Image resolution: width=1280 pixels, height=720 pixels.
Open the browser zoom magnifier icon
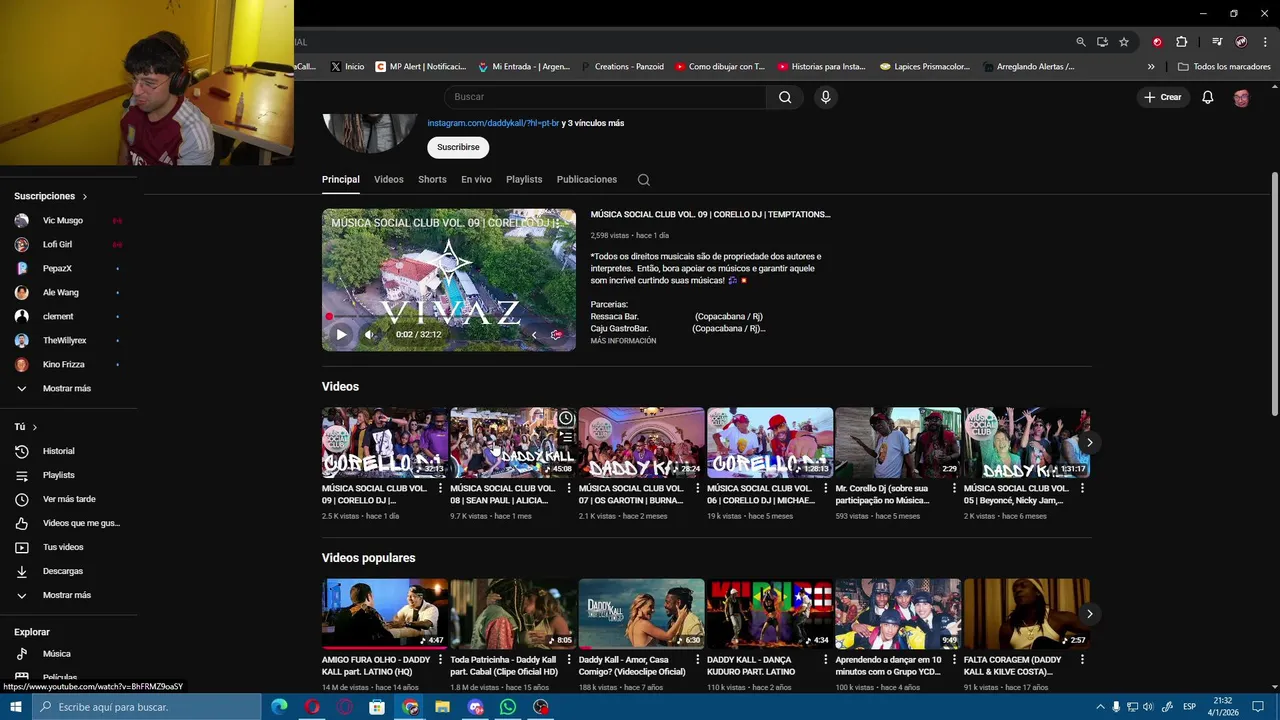(x=1080, y=42)
